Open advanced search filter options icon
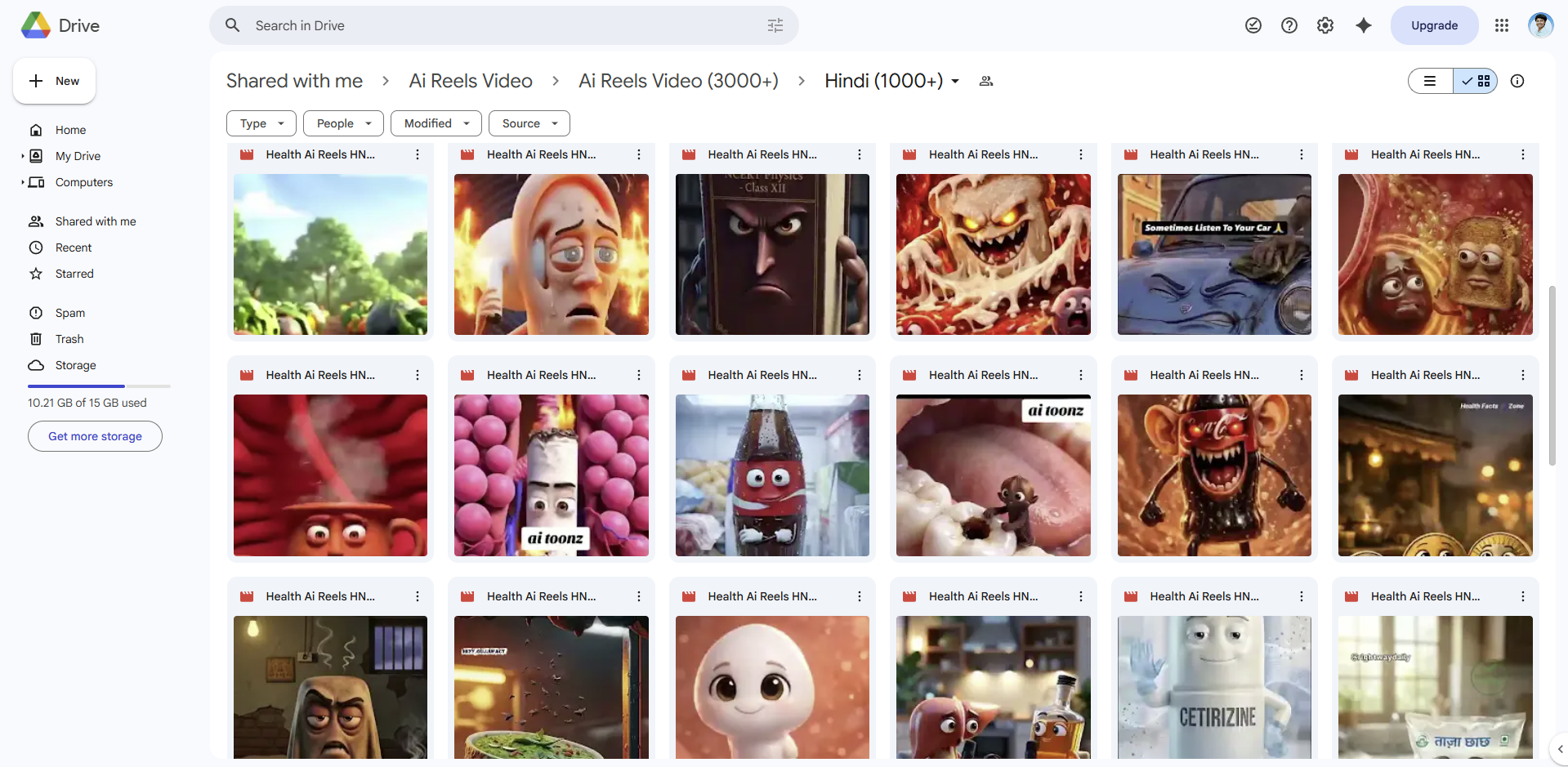 (775, 25)
